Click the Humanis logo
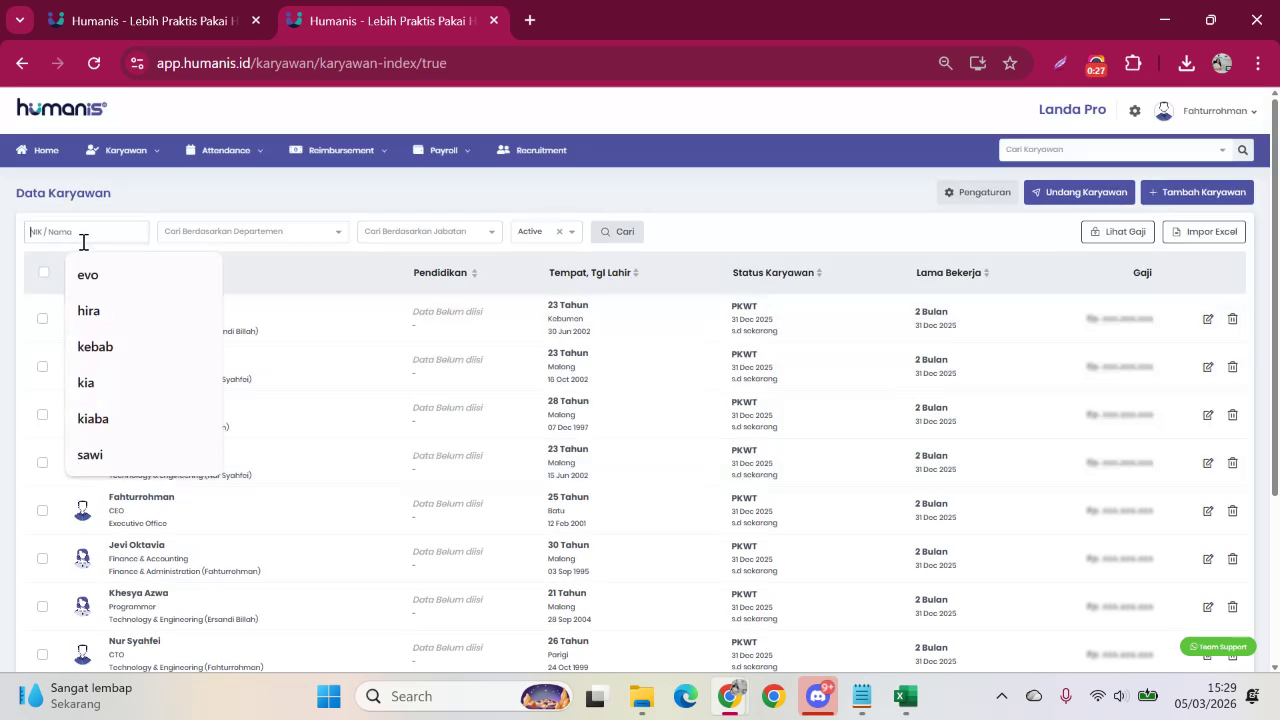Screen dimensions: 1280x720 tap(62, 108)
